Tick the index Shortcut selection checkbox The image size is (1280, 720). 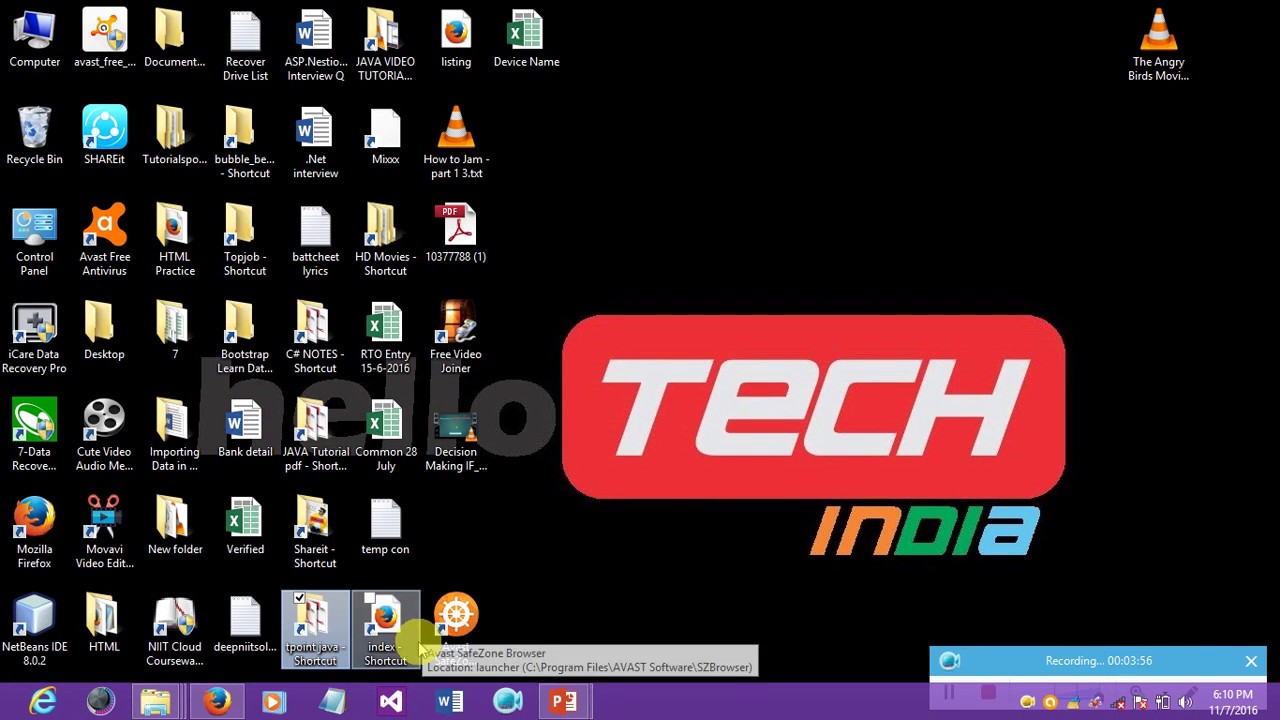coord(369,599)
